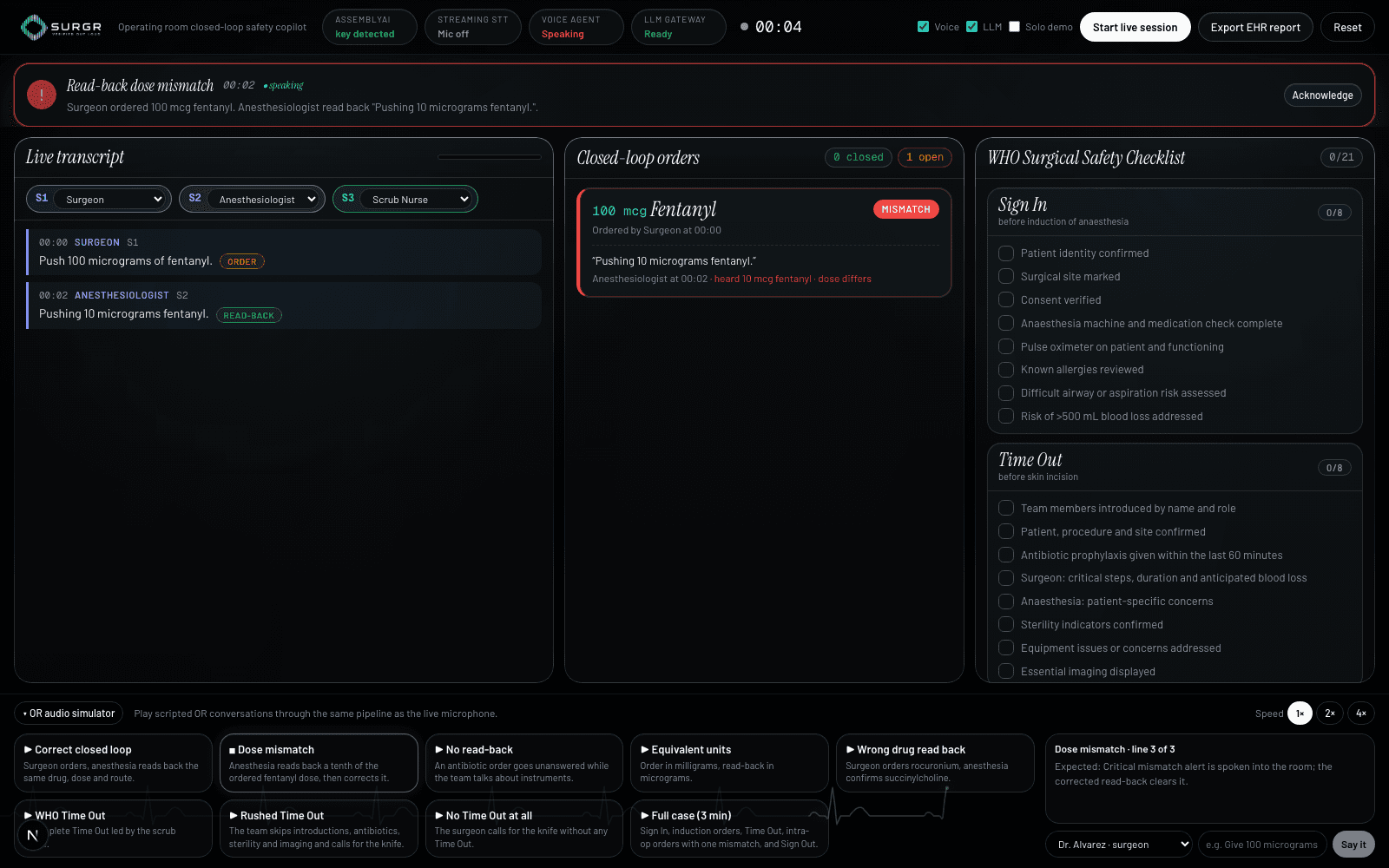Click Export EHR report button
The image size is (1389, 868).
(x=1255, y=27)
